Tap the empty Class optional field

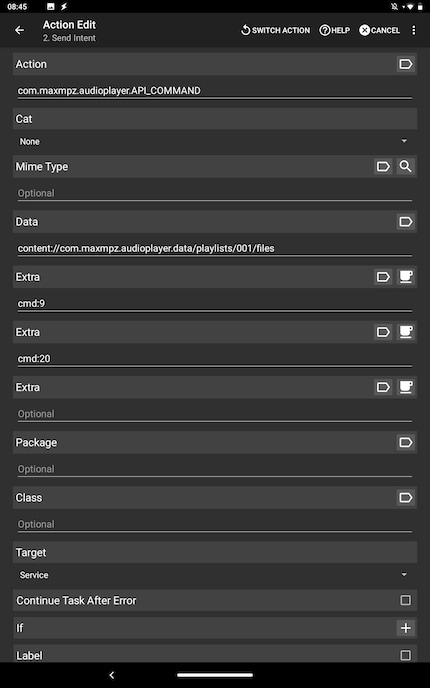215,524
